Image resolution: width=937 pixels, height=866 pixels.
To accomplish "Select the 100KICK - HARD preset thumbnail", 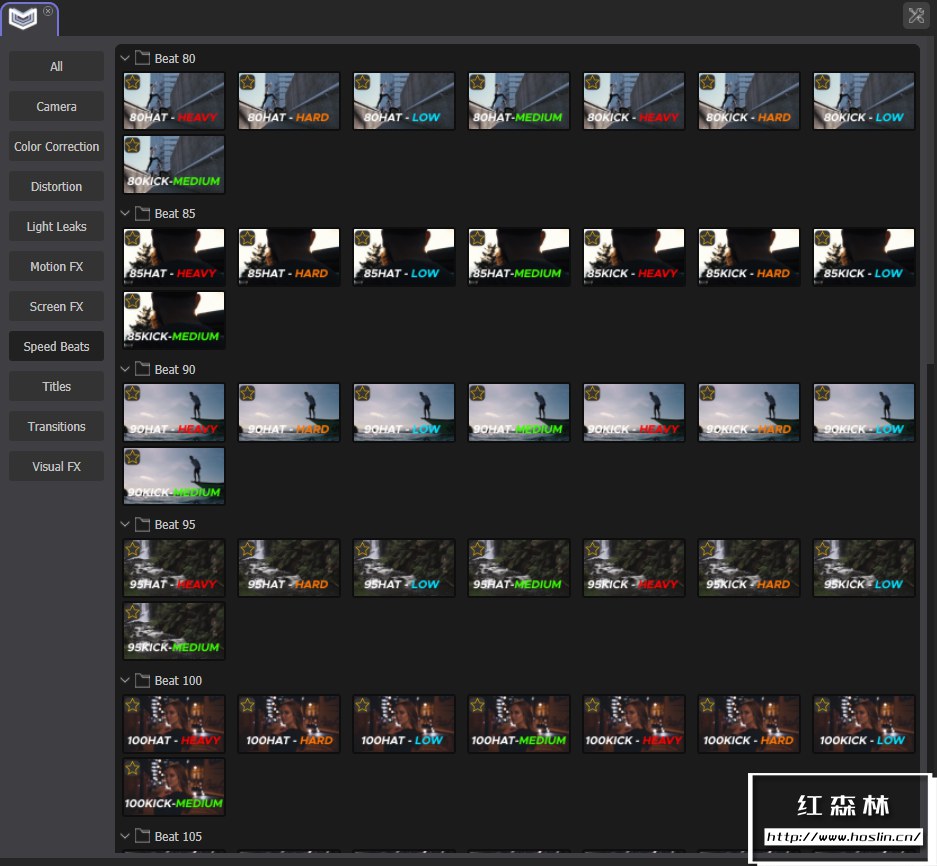I will (749, 724).
